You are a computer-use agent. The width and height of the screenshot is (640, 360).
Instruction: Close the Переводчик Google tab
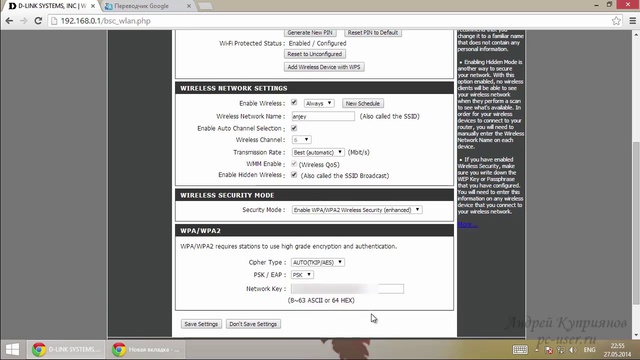tap(189, 6)
